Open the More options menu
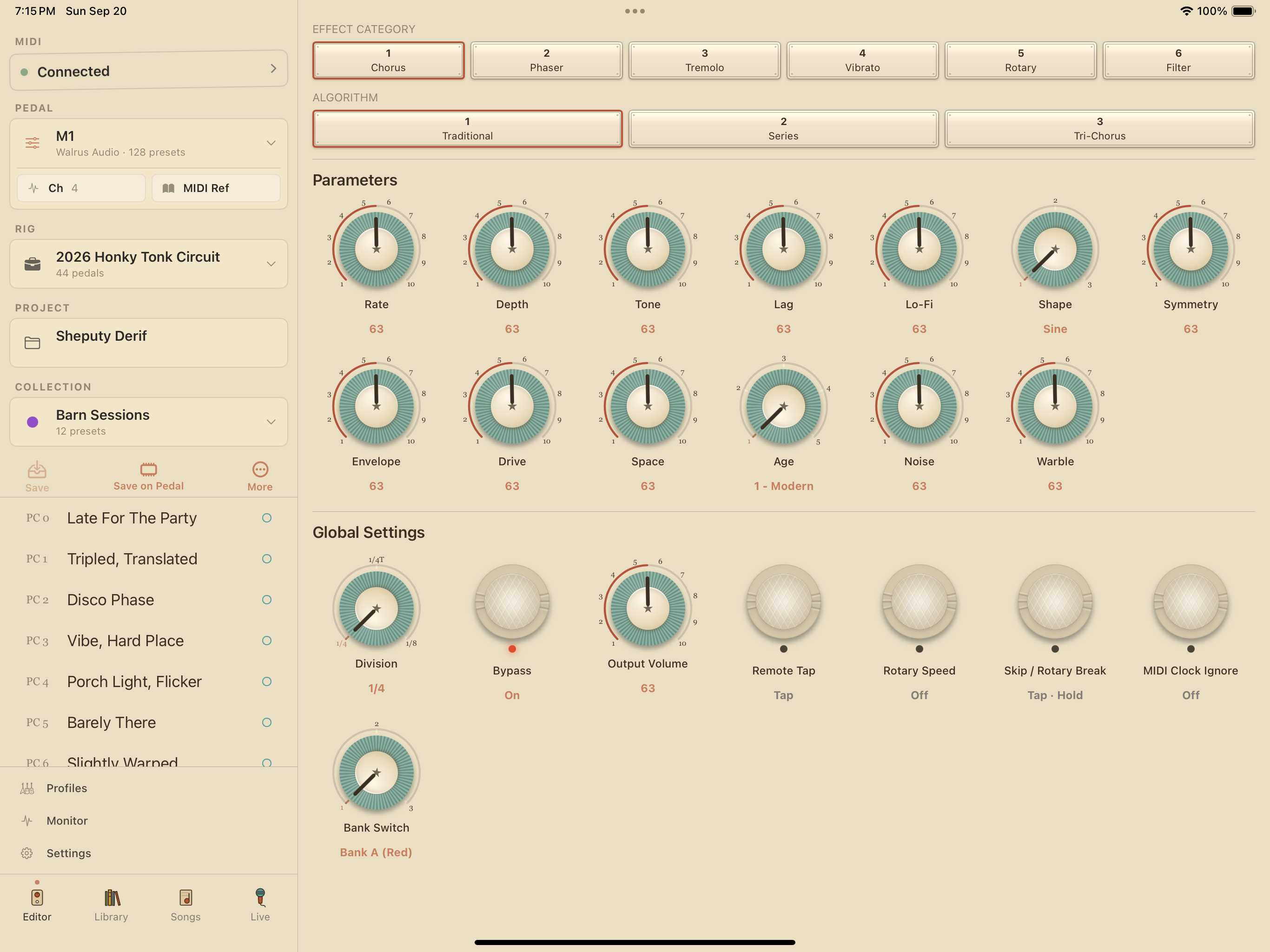Viewport: 1270px width, 952px height. coord(260,476)
